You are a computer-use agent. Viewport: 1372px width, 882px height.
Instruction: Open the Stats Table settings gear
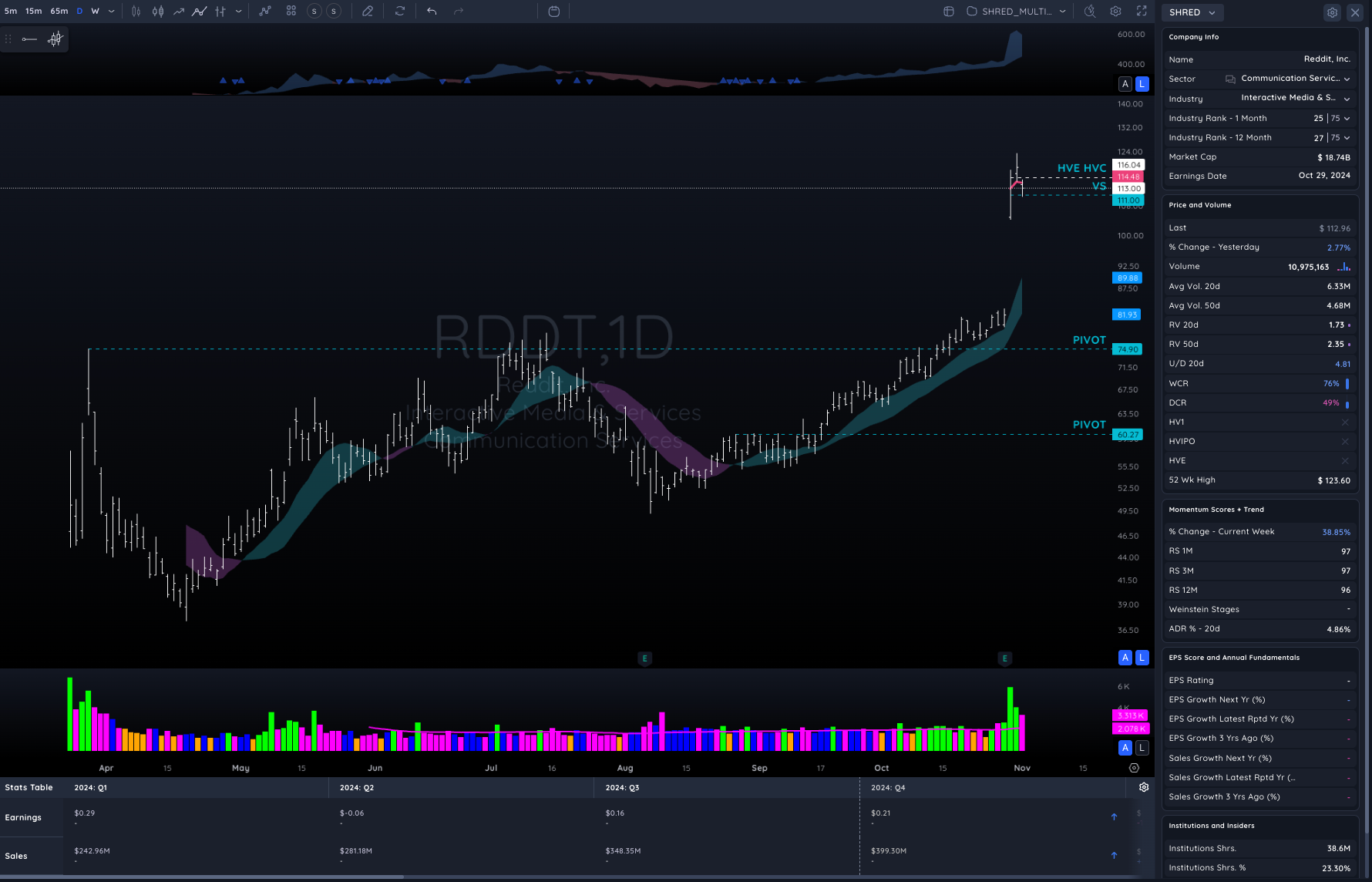pyautogui.click(x=1144, y=787)
